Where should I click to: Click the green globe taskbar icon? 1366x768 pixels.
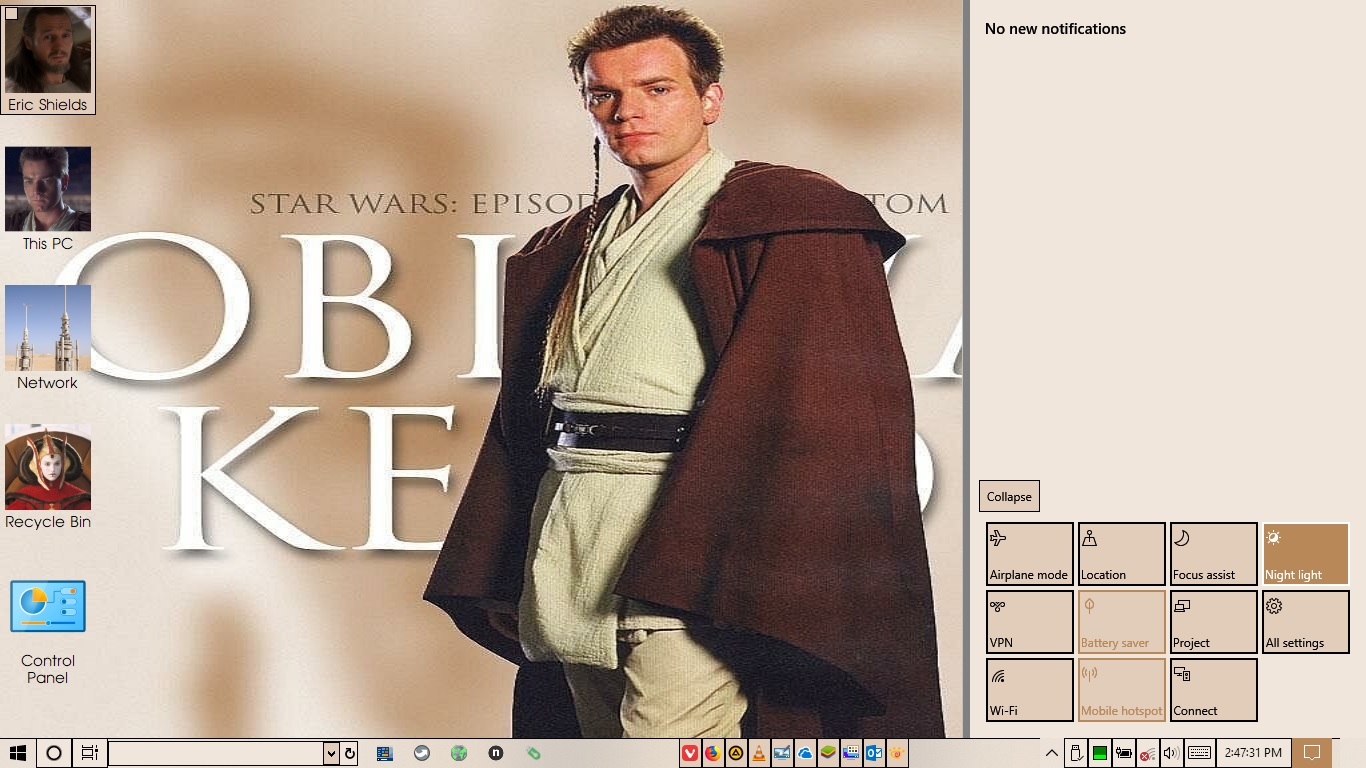[x=459, y=753]
